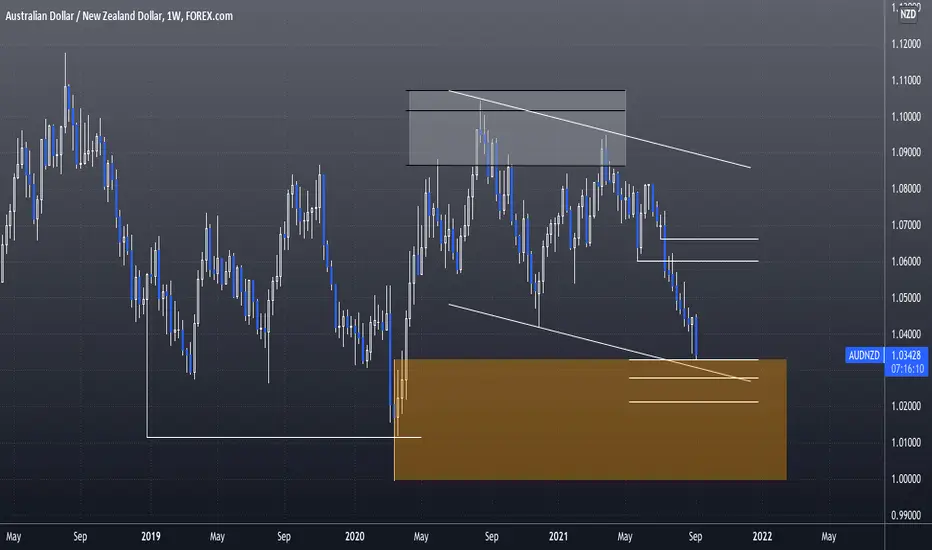Select the upper descending white trendline
932x550 pixels.
(599, 129)
